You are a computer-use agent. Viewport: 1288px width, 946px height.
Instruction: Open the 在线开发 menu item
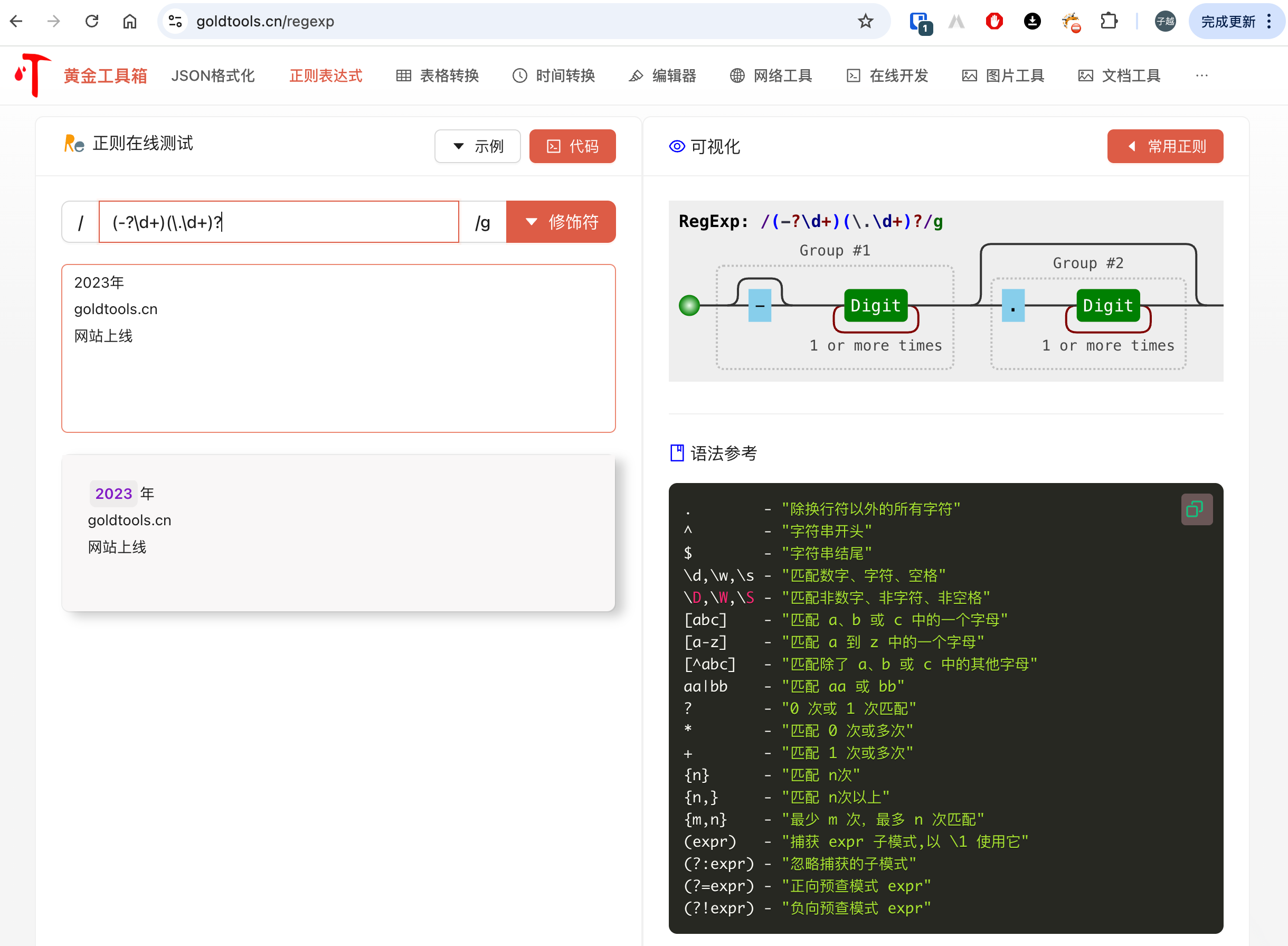[887, 75]
